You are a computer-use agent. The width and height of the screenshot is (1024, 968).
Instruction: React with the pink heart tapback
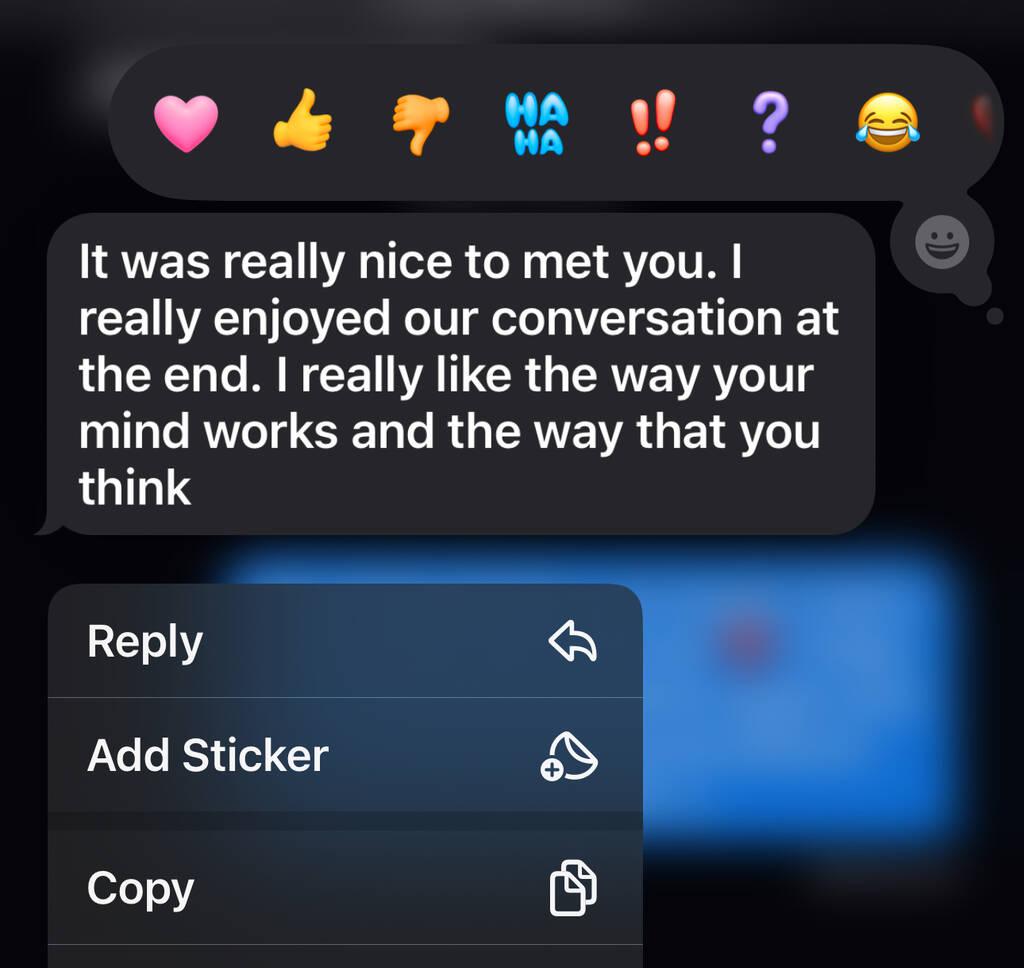(x=186, y=123)
